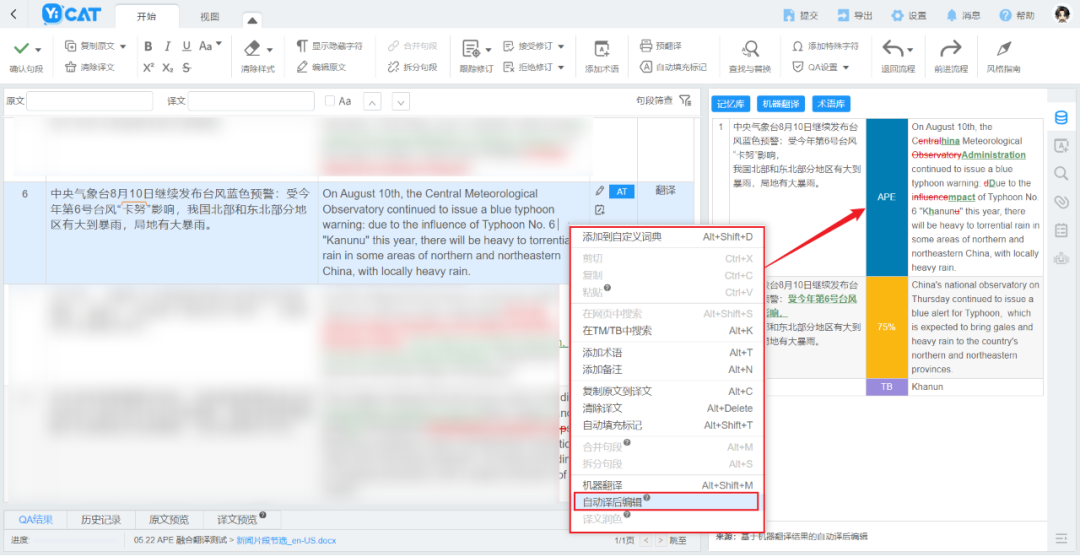Click 预翻译 in the toolbar
The height and width of the screenshot is (557, 1080).
pyautogui.click(x=661, y=46)
